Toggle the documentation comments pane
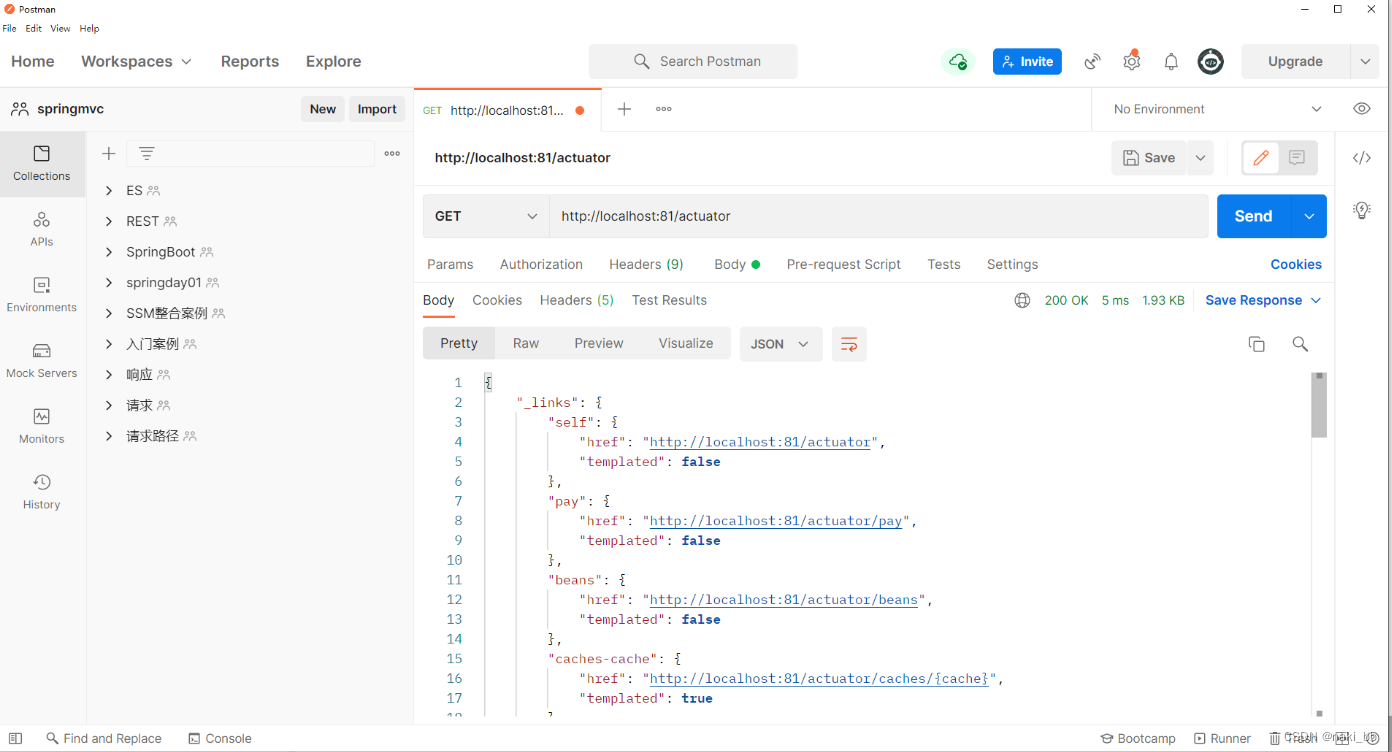Viewport: 1392px width, 752px height. (x=1297, y=157)
